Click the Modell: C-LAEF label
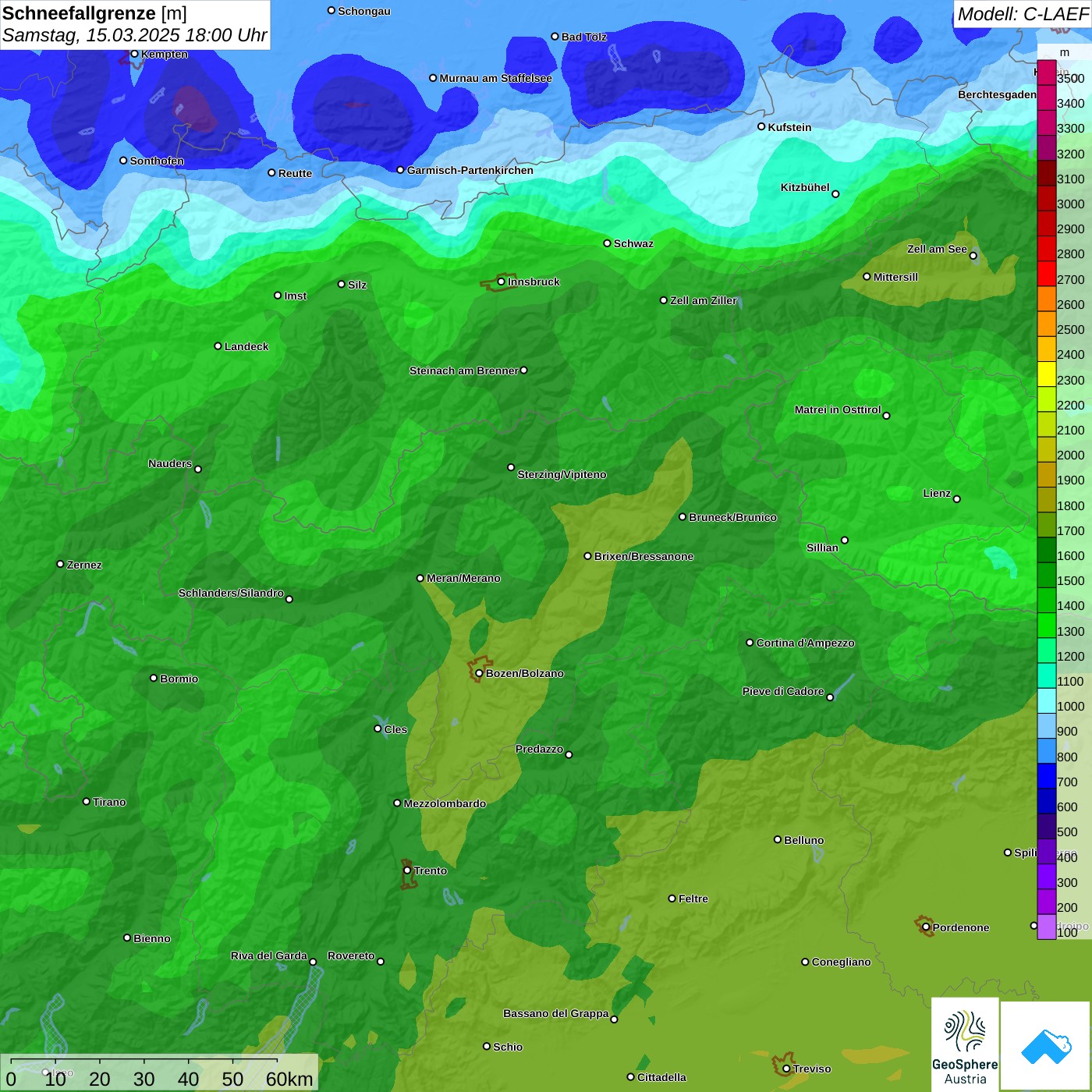The height and width of the screenshot is (1092, 1092). (x=1023, y=13)
